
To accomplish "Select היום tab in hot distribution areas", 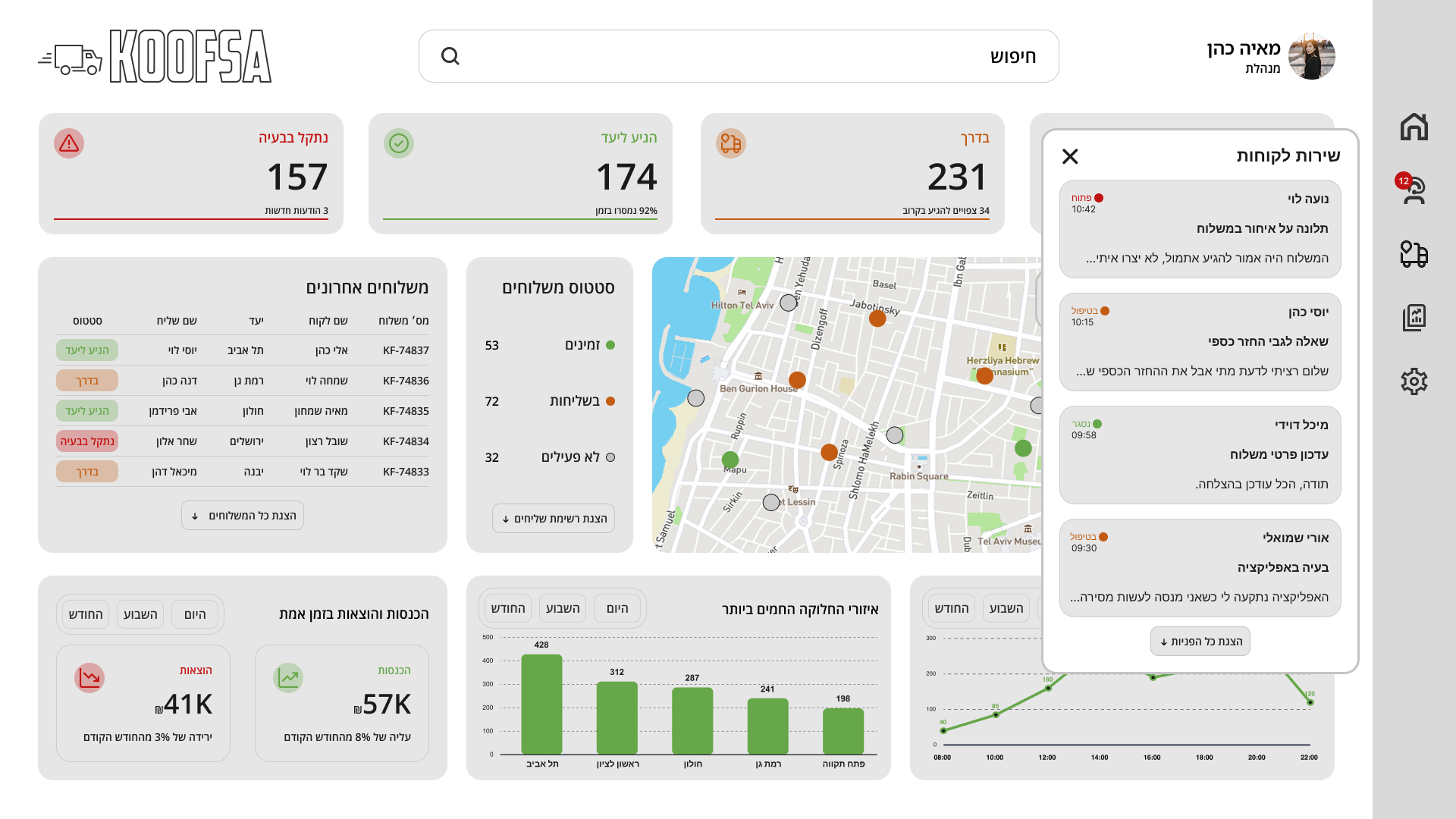I will coord(617,609).
